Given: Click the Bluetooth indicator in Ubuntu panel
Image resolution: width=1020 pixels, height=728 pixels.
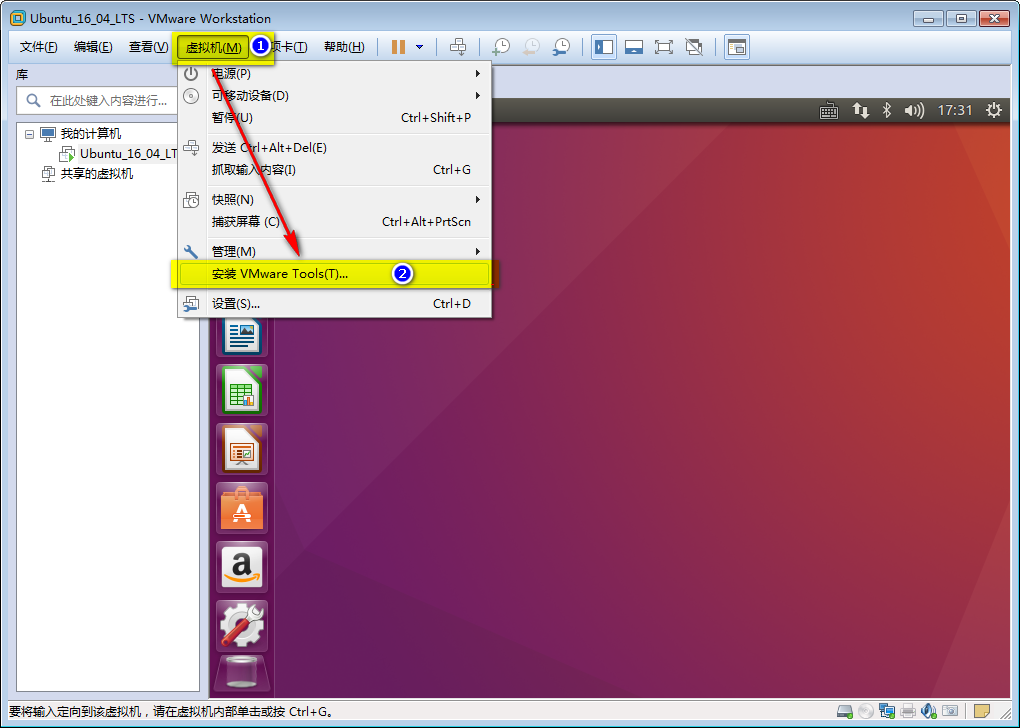Looking at the screenshot, I should [x=887, y=111].
